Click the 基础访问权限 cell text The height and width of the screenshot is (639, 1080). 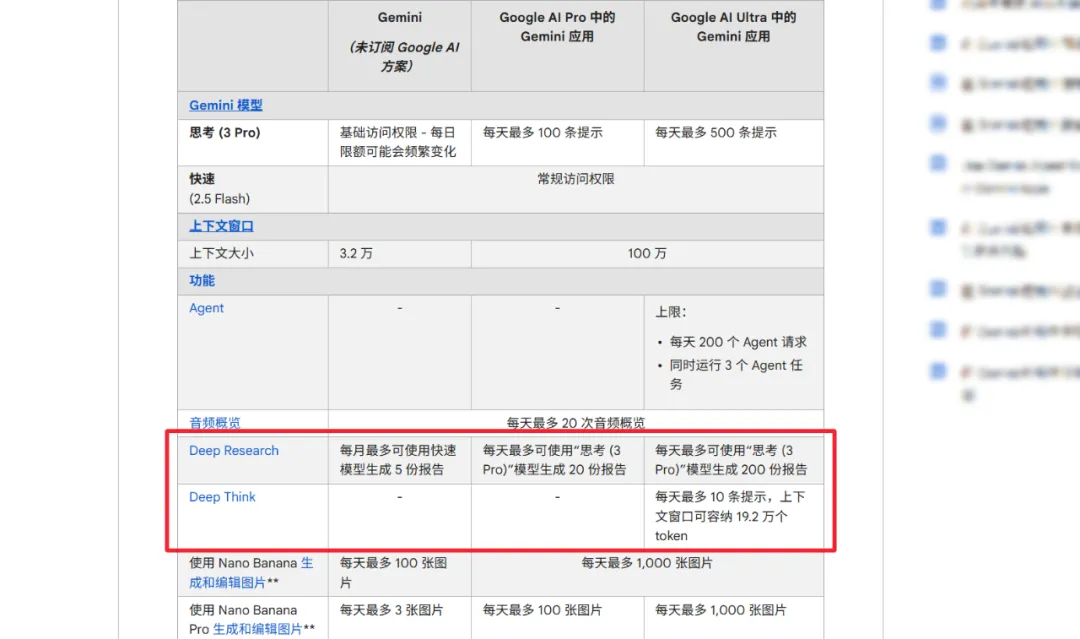pyautogui.click(x=397, y=142)
